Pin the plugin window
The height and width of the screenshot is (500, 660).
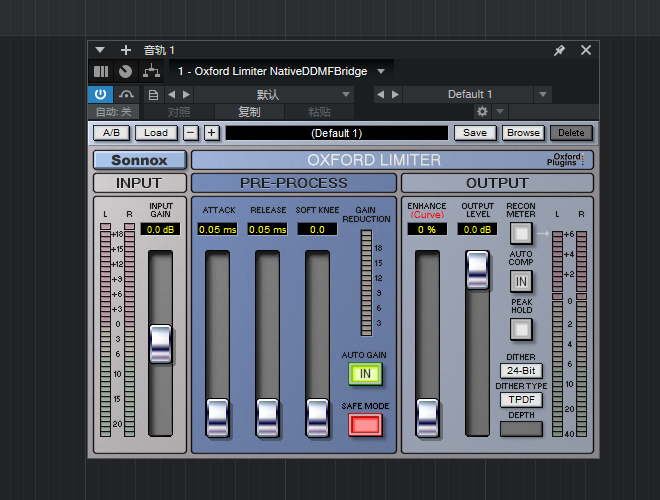[559, 50]
